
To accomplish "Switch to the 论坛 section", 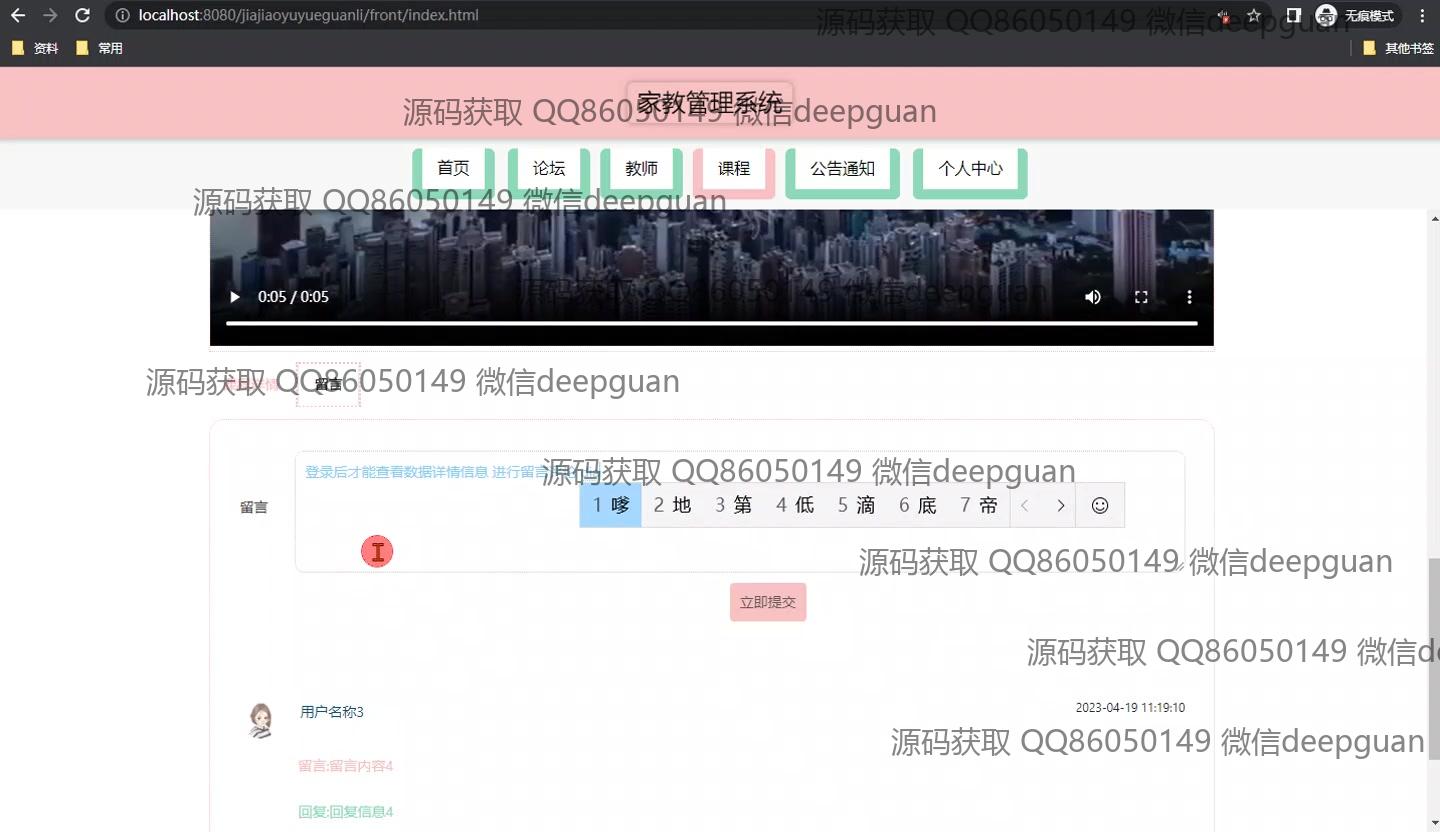I will pos(548,169).
